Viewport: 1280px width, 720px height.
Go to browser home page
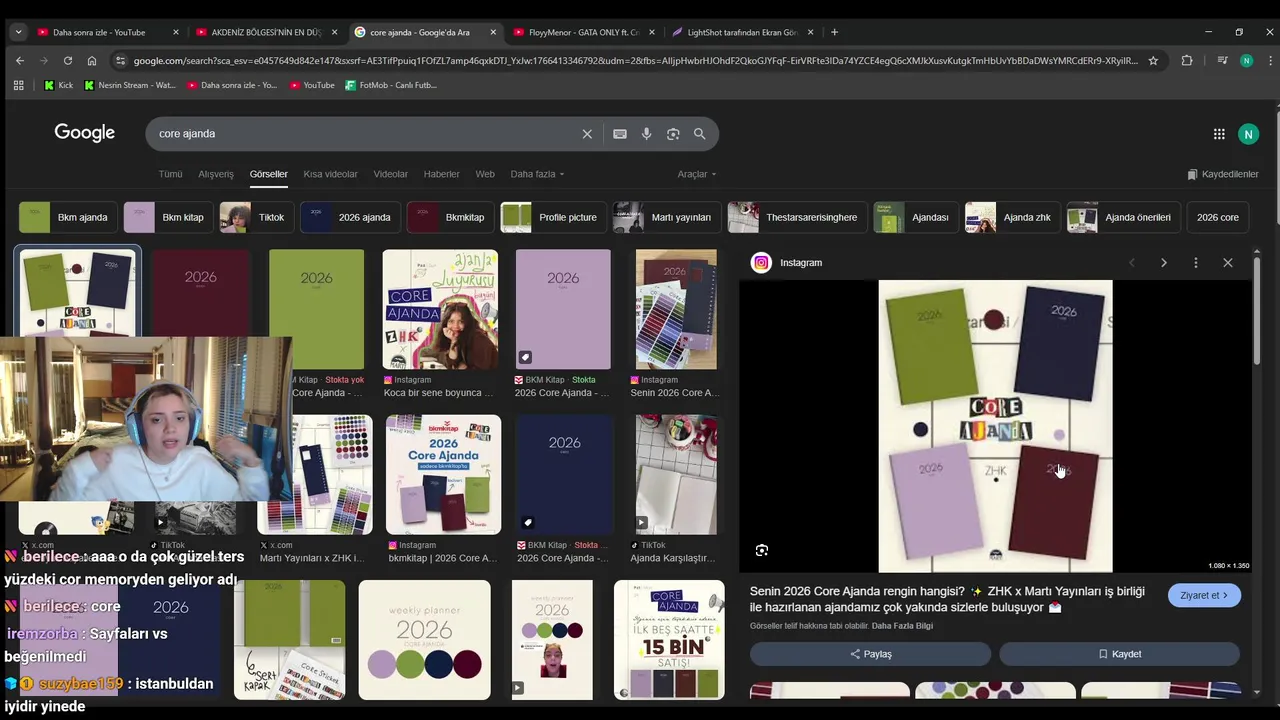(x=92, y=61)
